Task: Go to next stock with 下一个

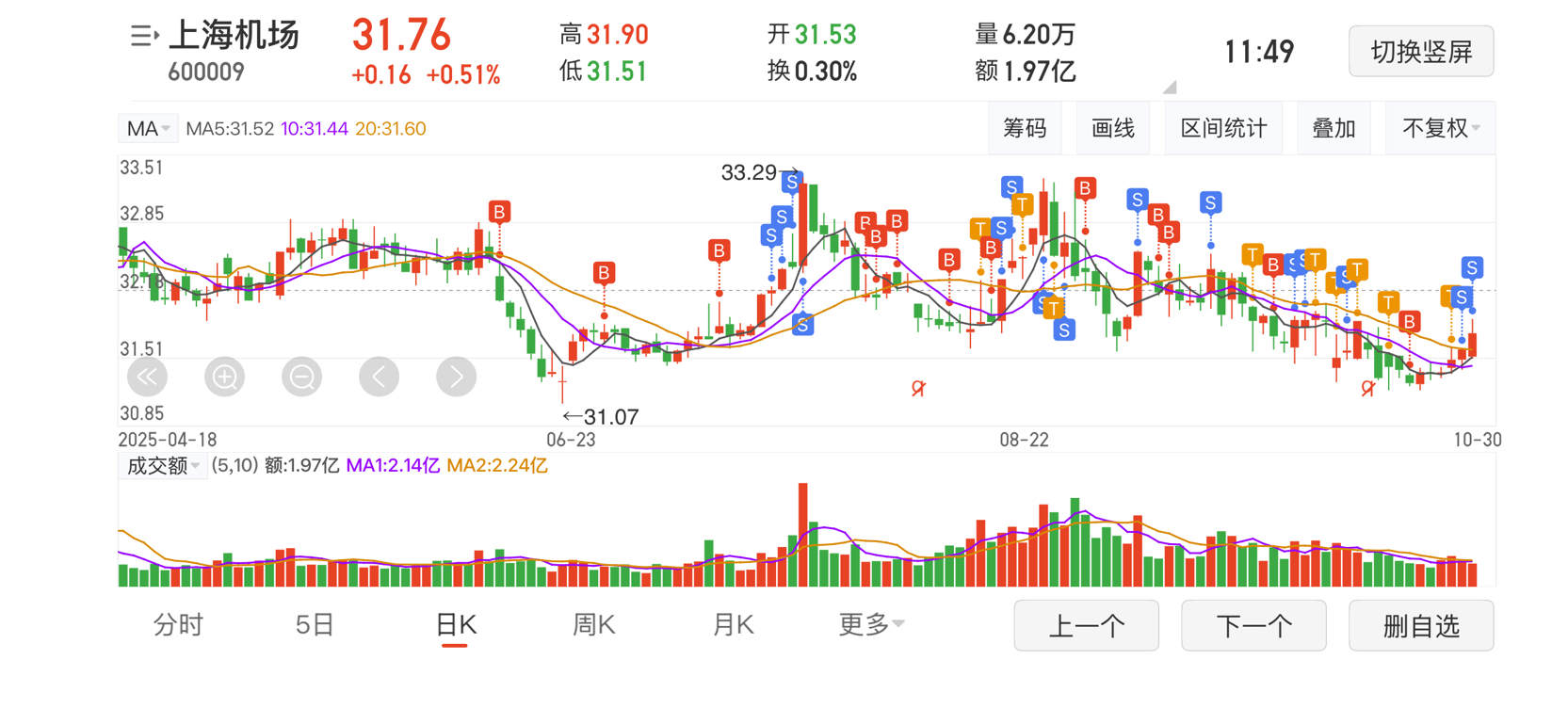Action: [1253, 625]
